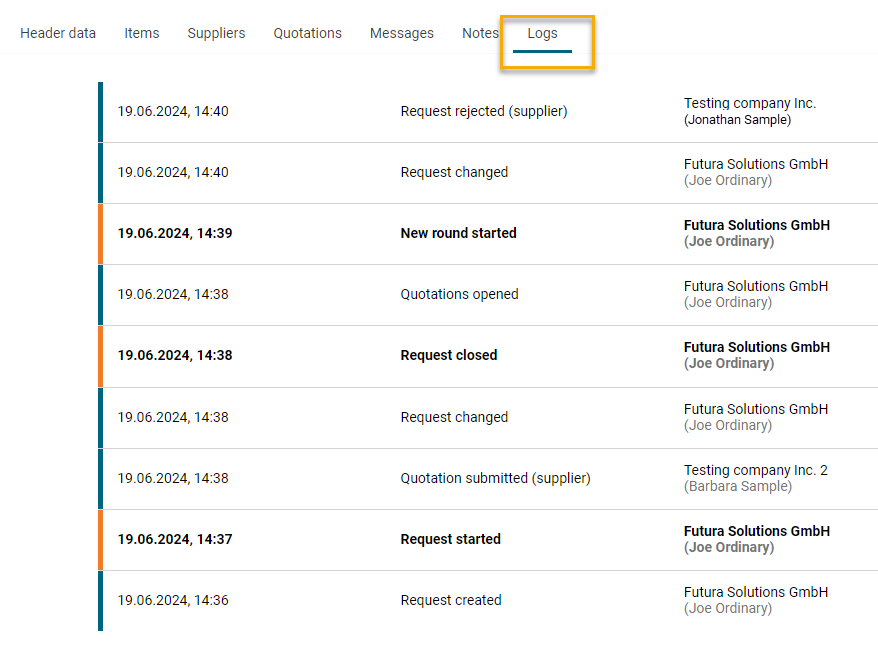
Task: Click the 19.06.2024, 14:36 timestamp
Action: 173,600
